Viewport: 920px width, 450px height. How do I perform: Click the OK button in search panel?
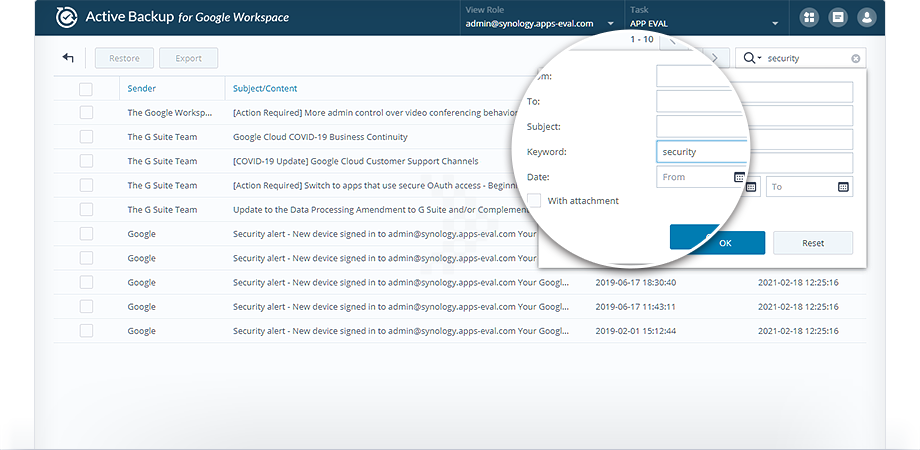pyautogui.click(x=717, y=242)
